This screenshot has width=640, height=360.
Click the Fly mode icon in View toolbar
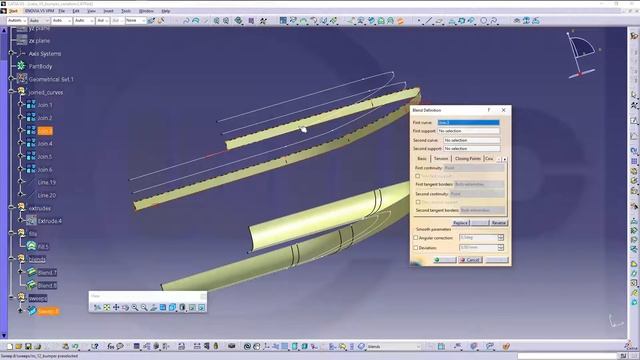click(97, 307)
